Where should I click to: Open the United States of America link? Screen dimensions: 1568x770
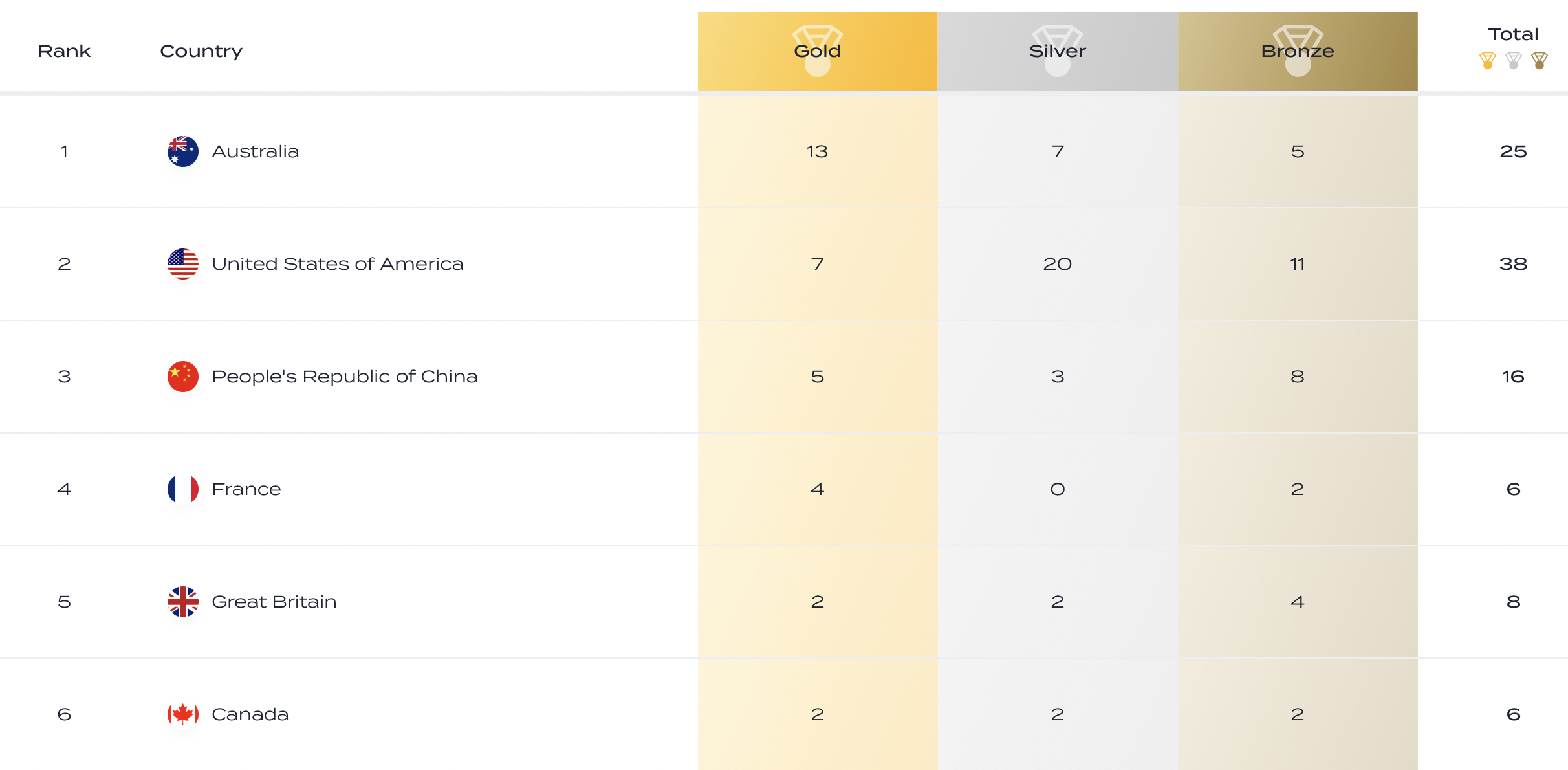pos(338,264)
